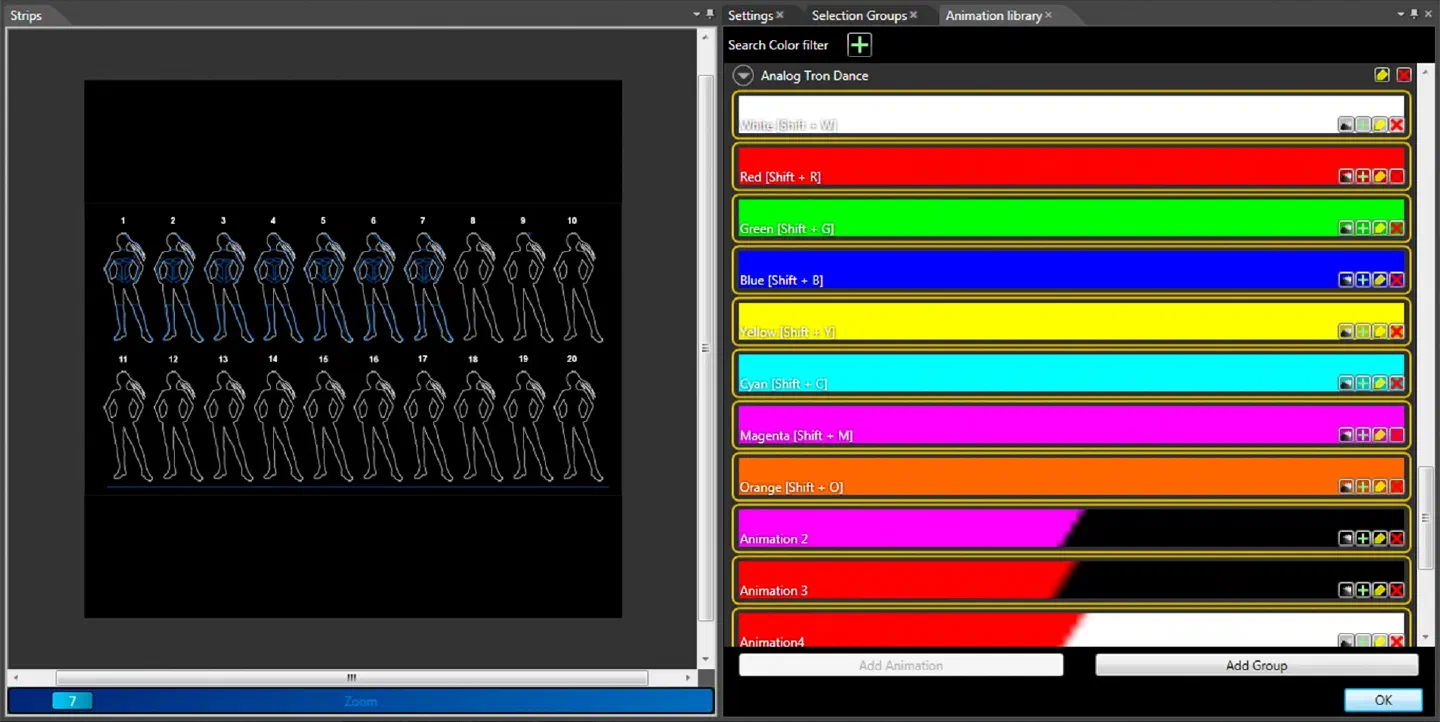Delete Animation 3
This screenshot has width=1440, height=722.
pos(1397,590)
